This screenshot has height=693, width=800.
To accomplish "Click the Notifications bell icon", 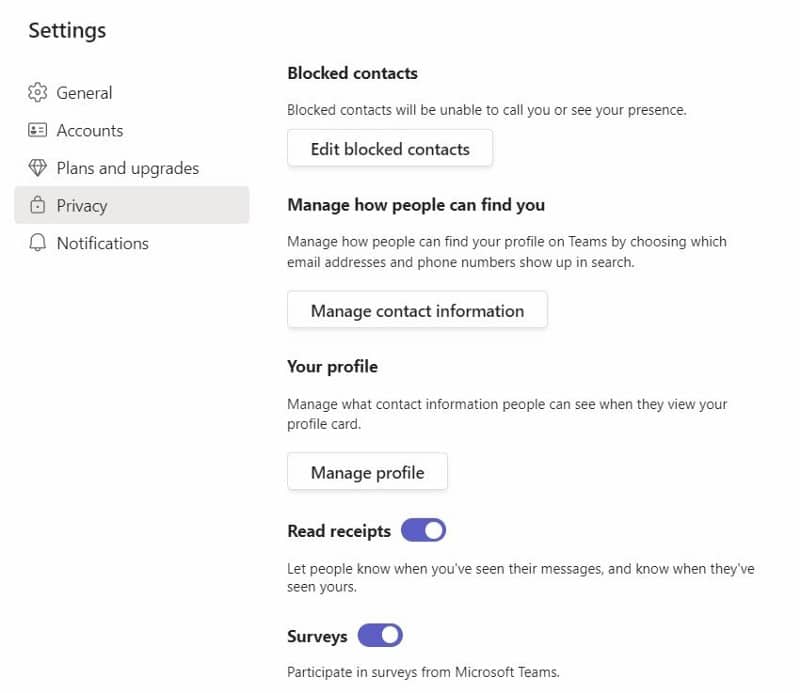I will pos(38,243).
